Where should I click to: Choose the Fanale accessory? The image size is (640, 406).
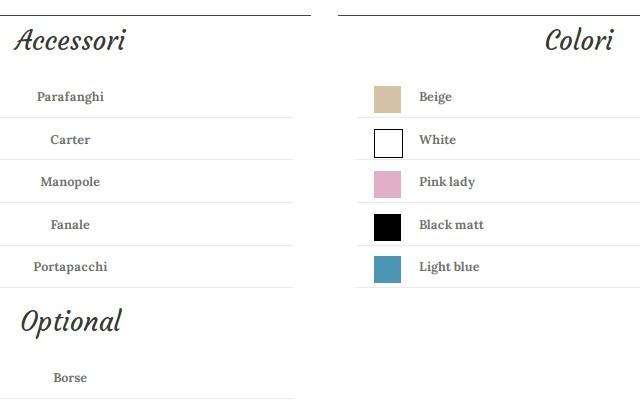pyautogui.click(x=70, y=225)
